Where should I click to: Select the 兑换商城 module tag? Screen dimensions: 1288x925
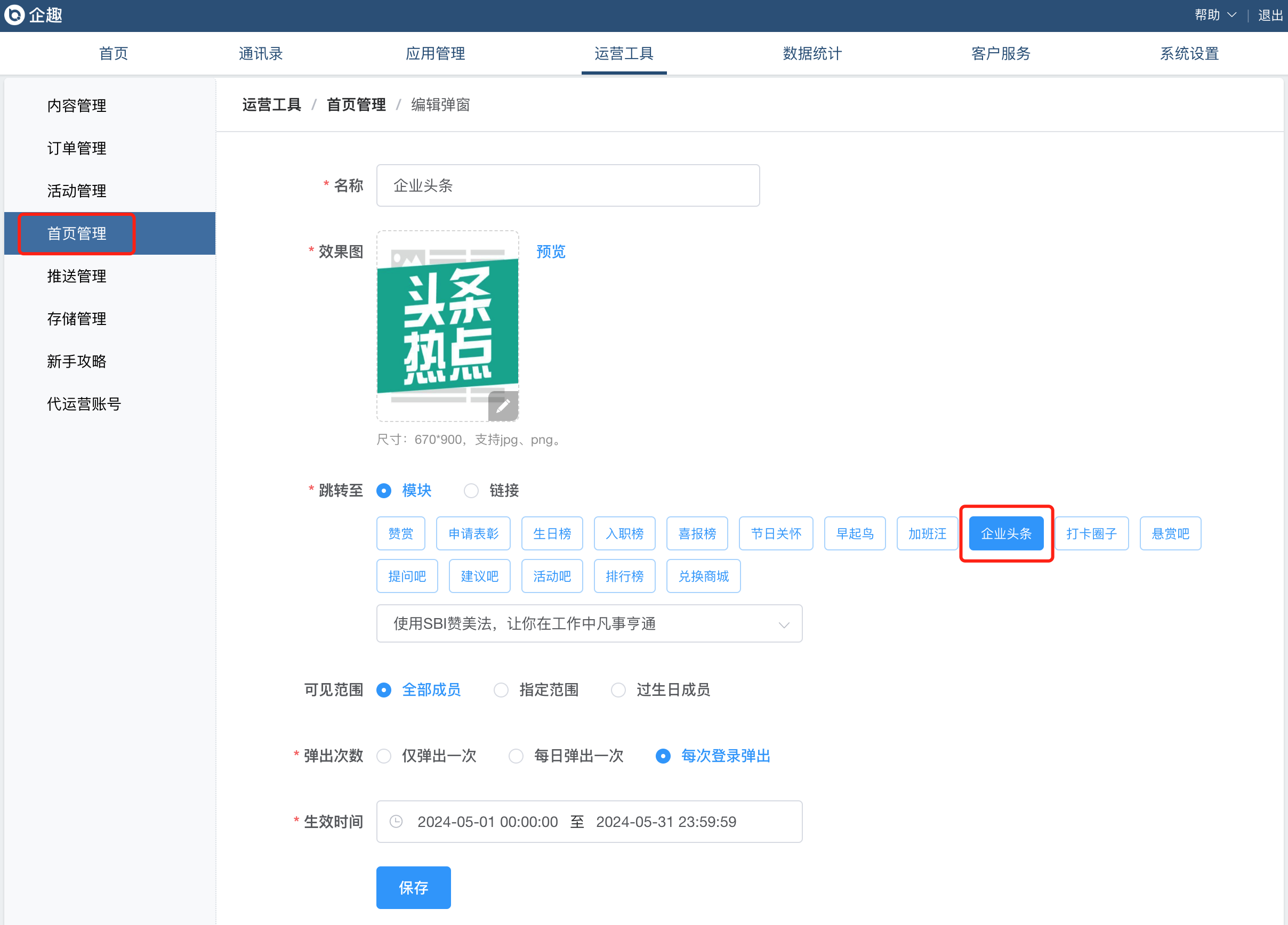(703, 576)
